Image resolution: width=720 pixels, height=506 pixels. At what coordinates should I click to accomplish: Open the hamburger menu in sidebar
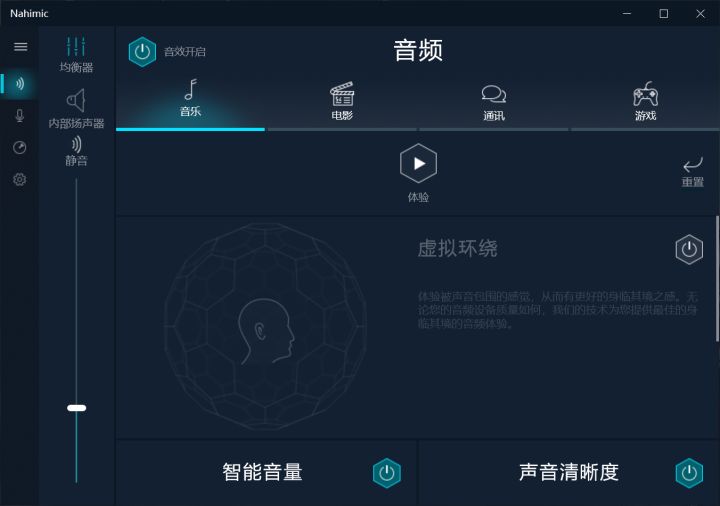tap(20, 47)
